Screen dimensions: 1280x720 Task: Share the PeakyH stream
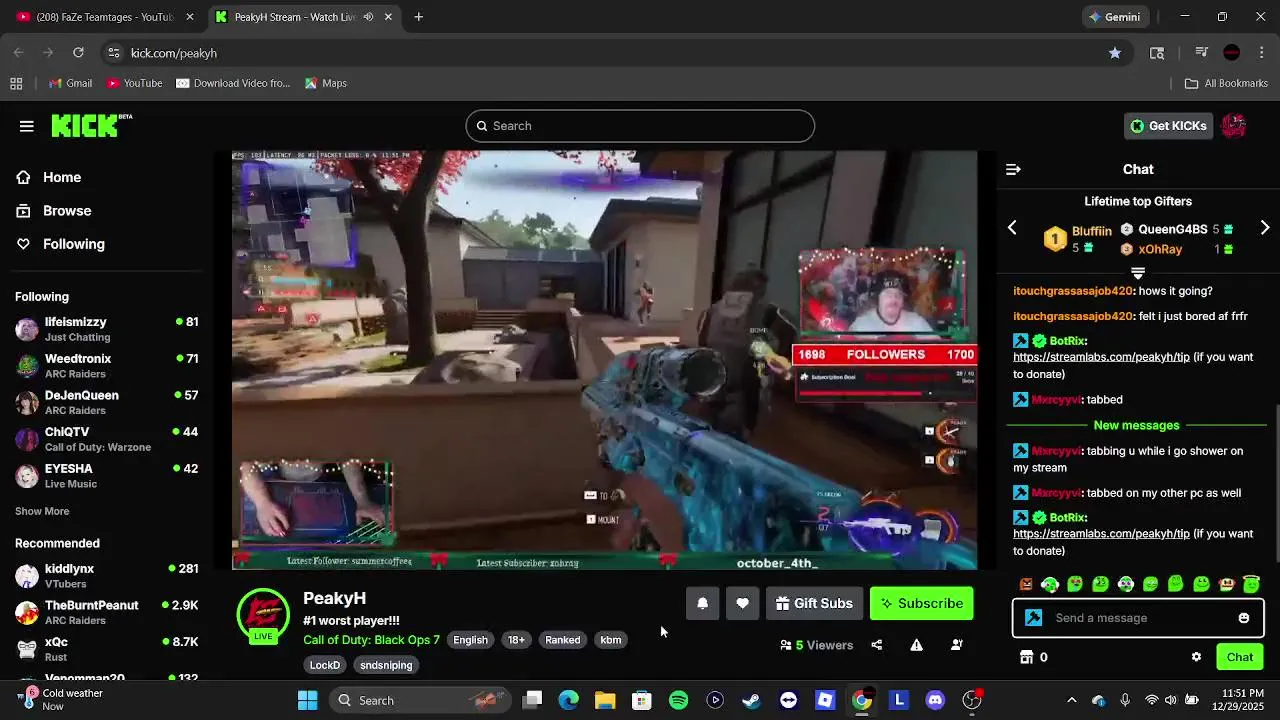tap(877, 645)
